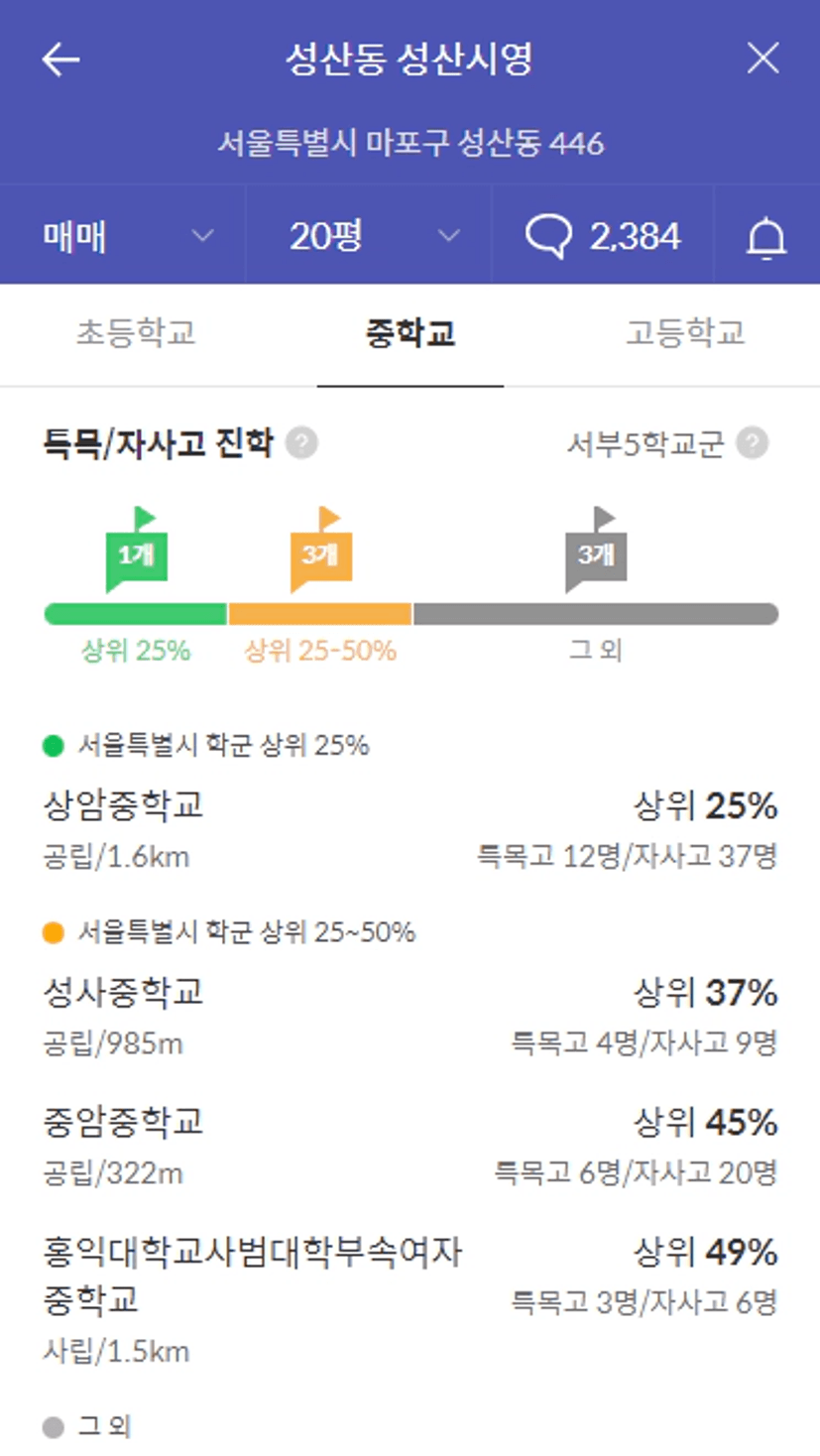820x1456 pixels.
Task: Click help icon next to 특목/자사고 진학
Action: pyautogui.click(x=301, y=442)
